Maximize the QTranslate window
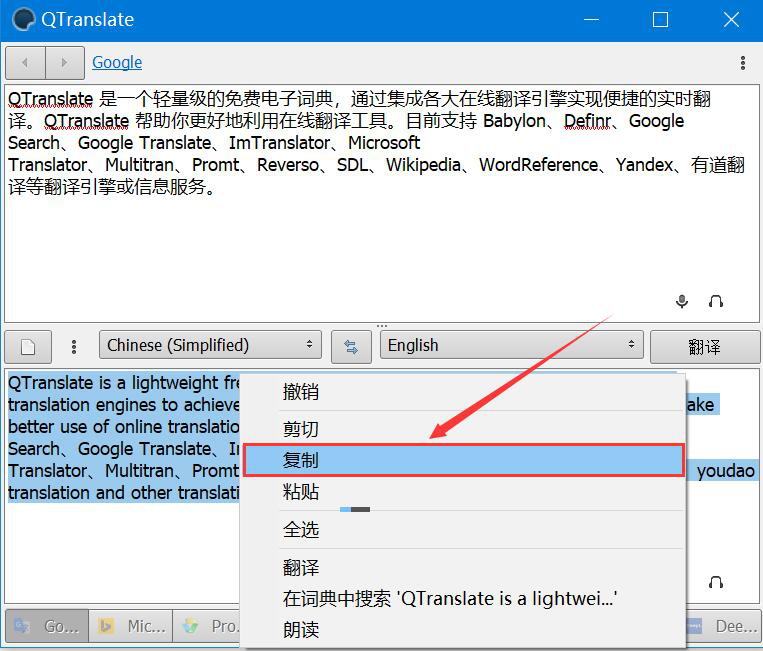763x651 pixels. click(x=660, y=20)
